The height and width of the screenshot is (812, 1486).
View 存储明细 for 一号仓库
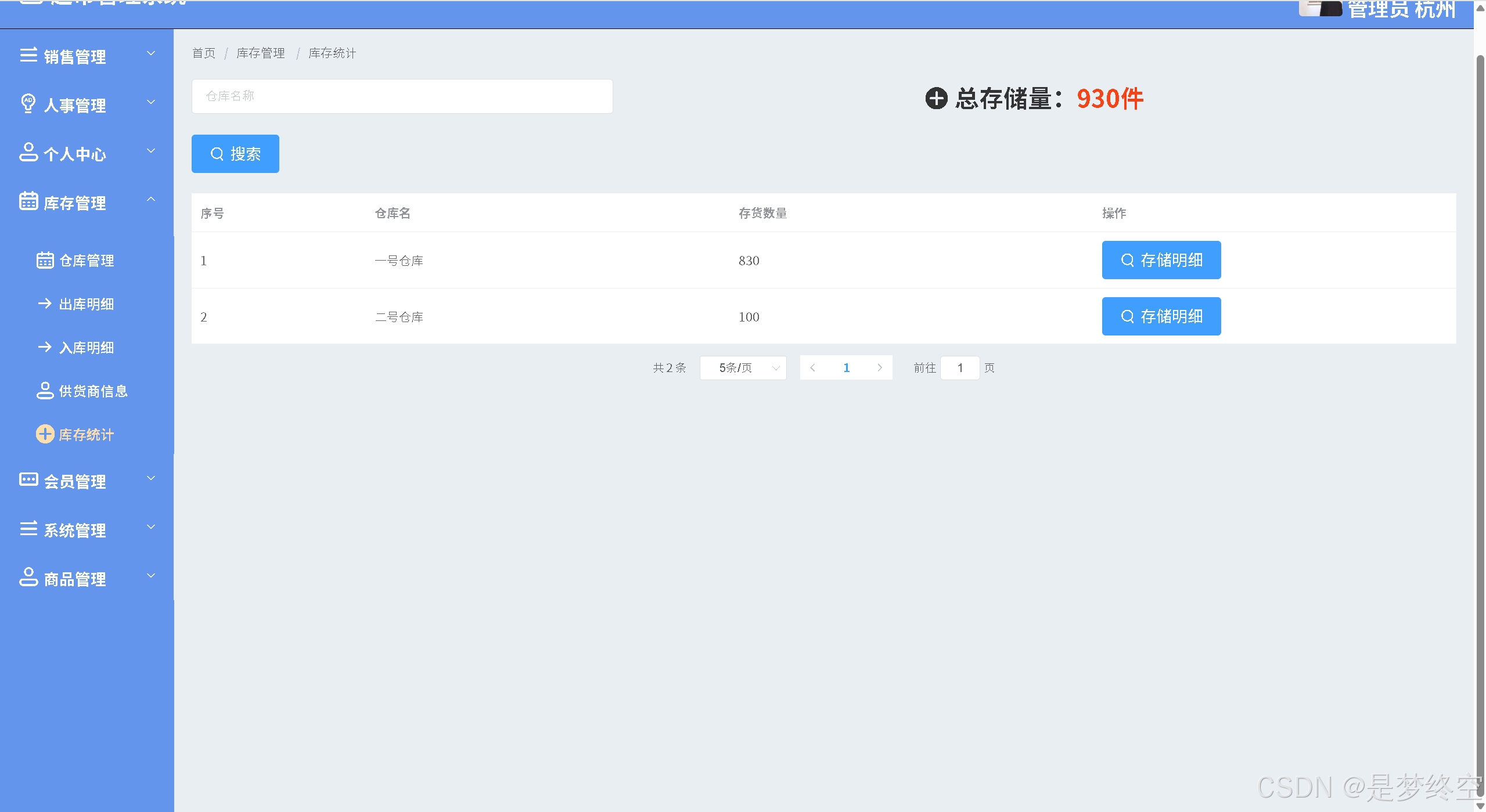(1161, 260)
